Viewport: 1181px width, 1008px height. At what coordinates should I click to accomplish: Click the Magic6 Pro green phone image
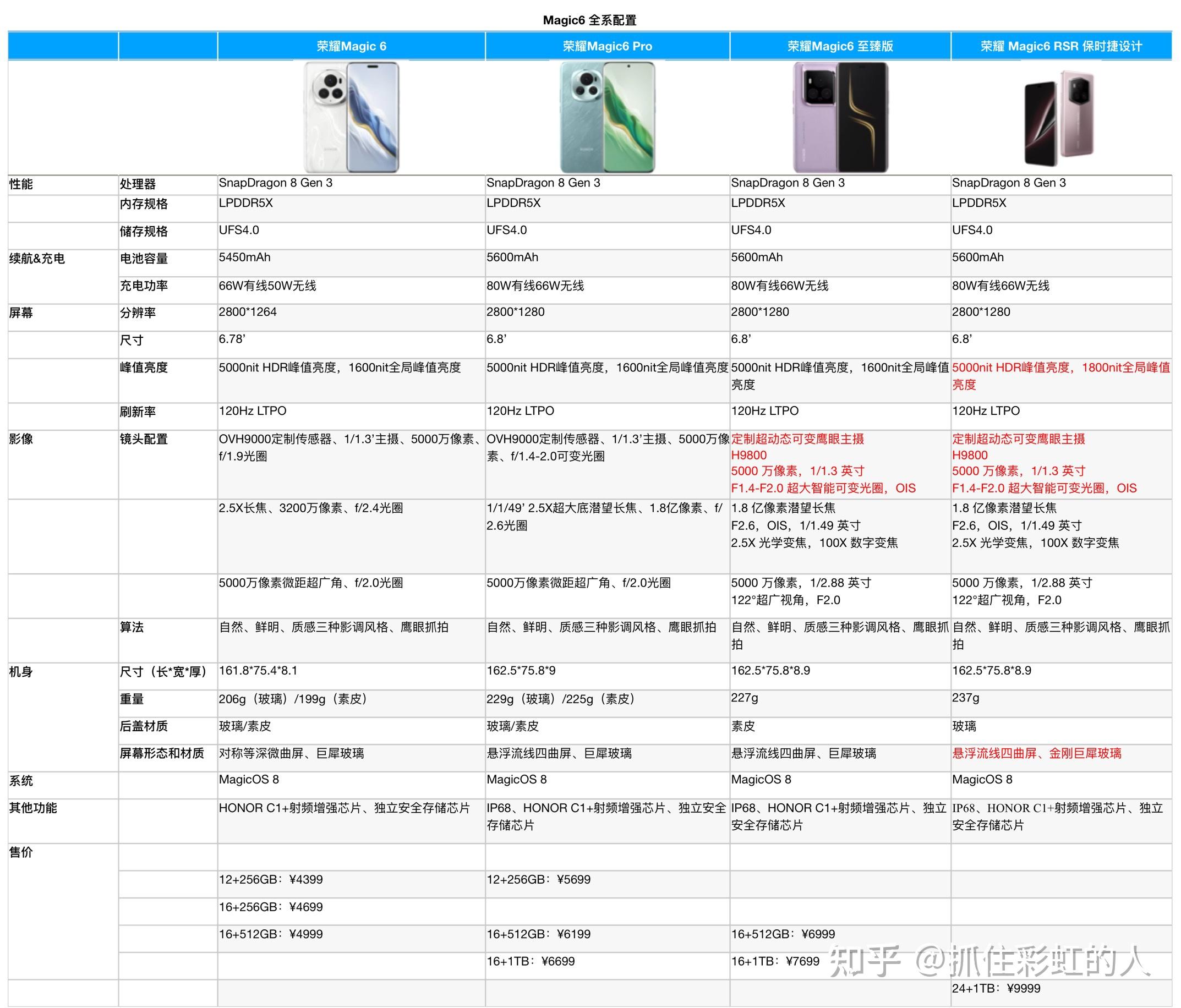(x=608, y=117)
